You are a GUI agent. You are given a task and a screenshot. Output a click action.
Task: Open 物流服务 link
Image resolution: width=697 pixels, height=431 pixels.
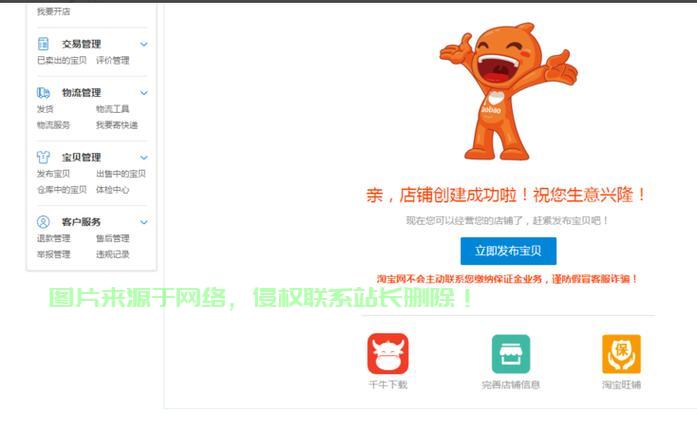click(x=53, y=125)
